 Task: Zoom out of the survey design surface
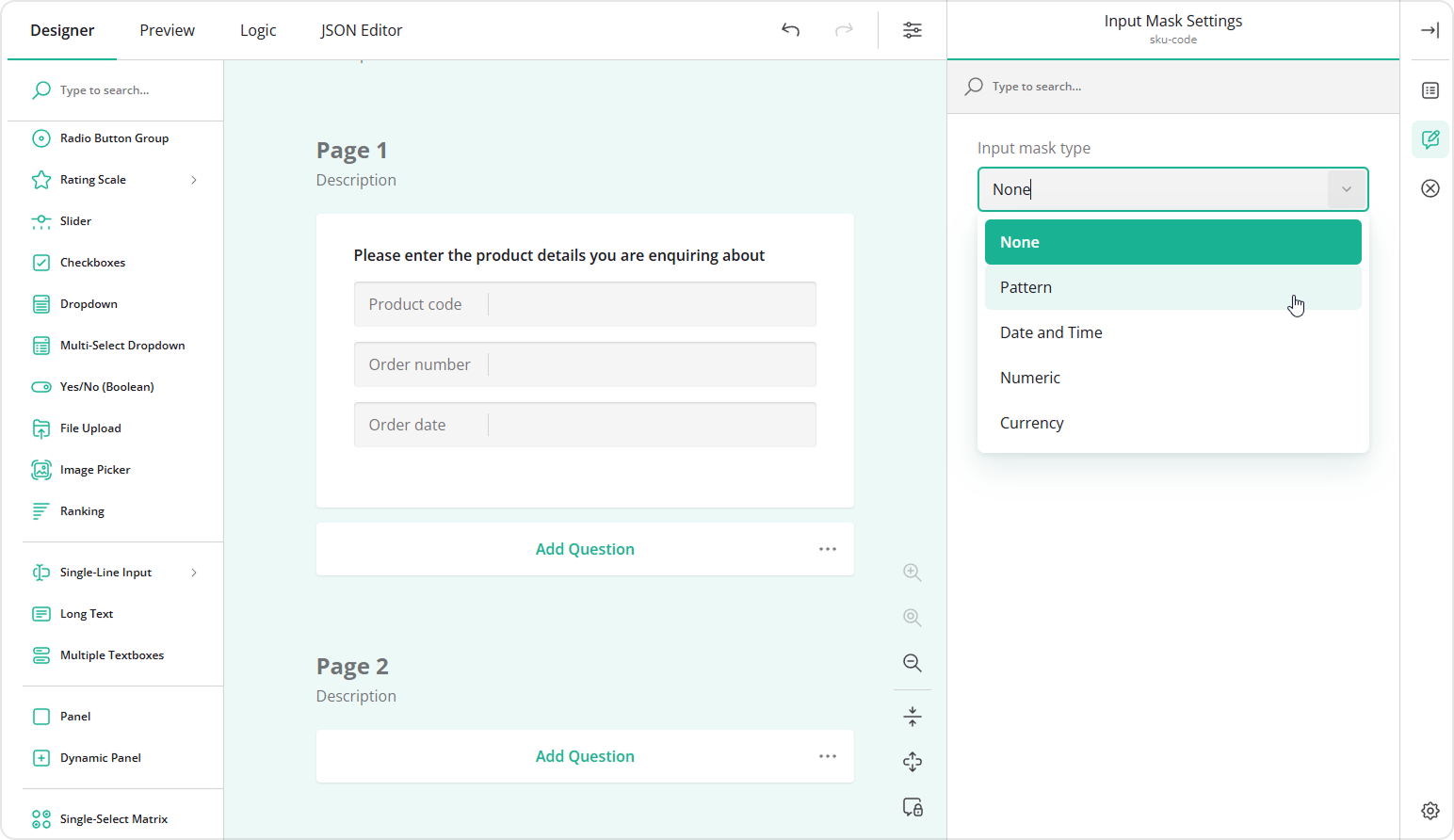(x=912, y=663)
